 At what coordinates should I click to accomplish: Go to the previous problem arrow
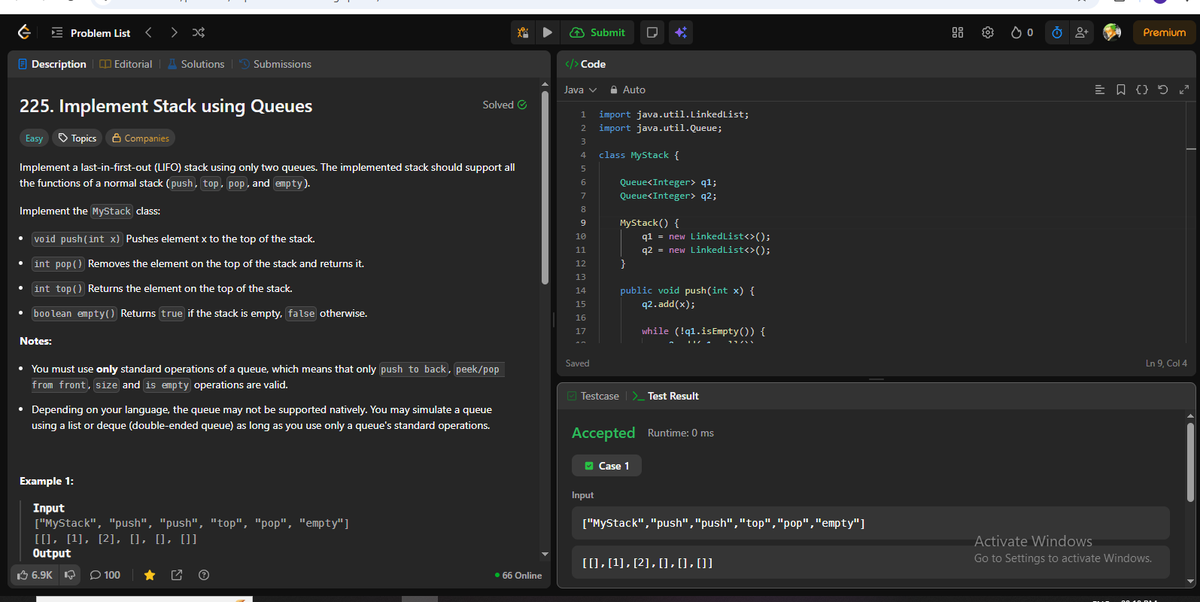pyautogui.click(x=149, y=33)
